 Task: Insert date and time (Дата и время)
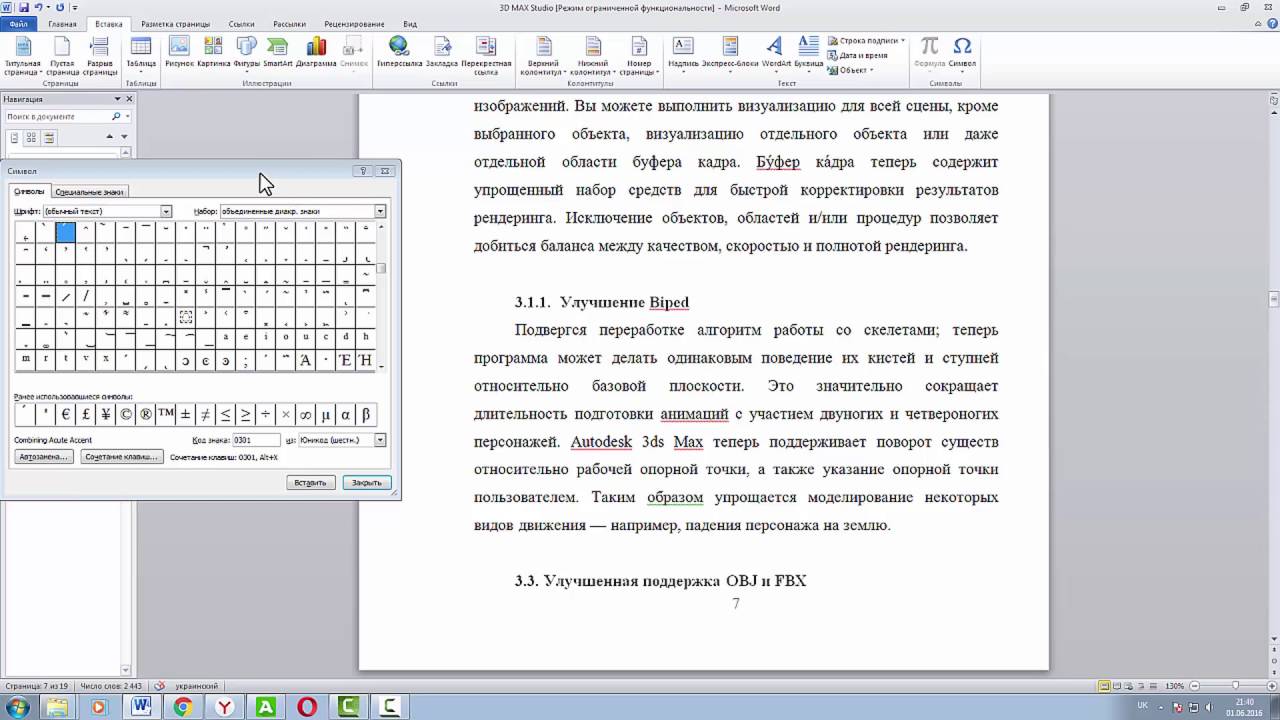(x=858, y=55)
